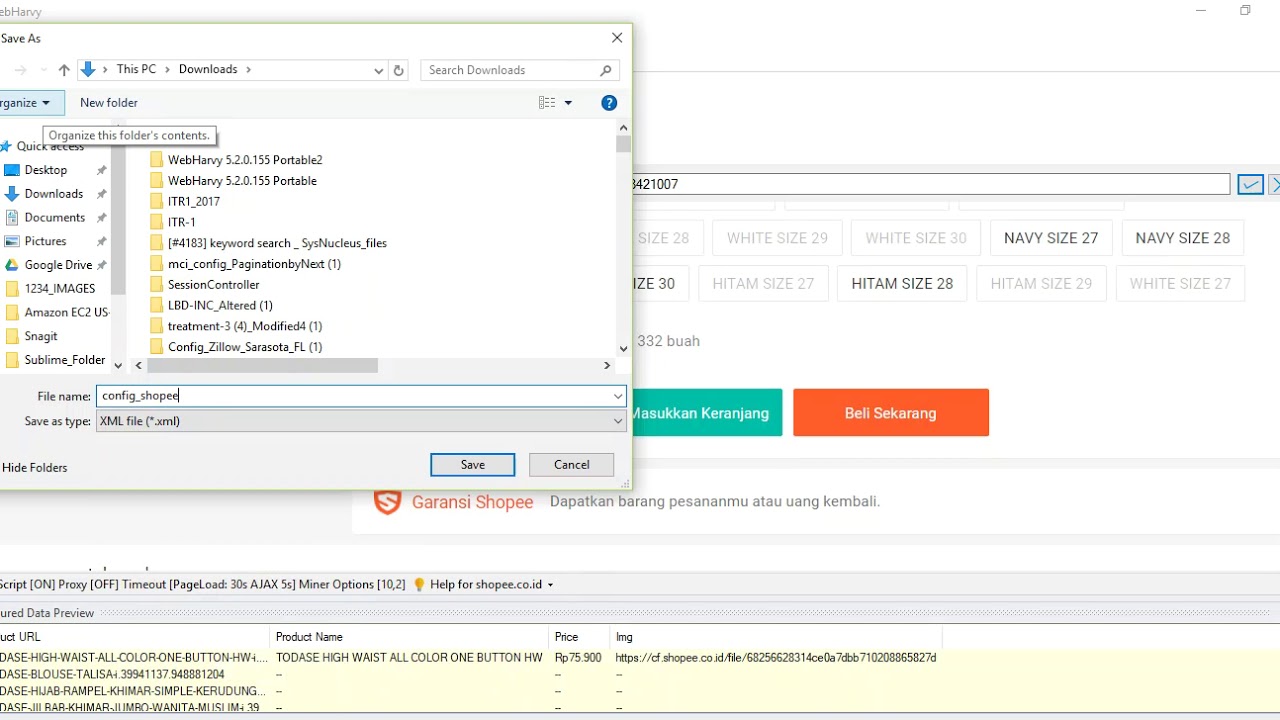Click the Help lightbulb icon
Screen dimensions: 1280x720
(x=419, y=585)
